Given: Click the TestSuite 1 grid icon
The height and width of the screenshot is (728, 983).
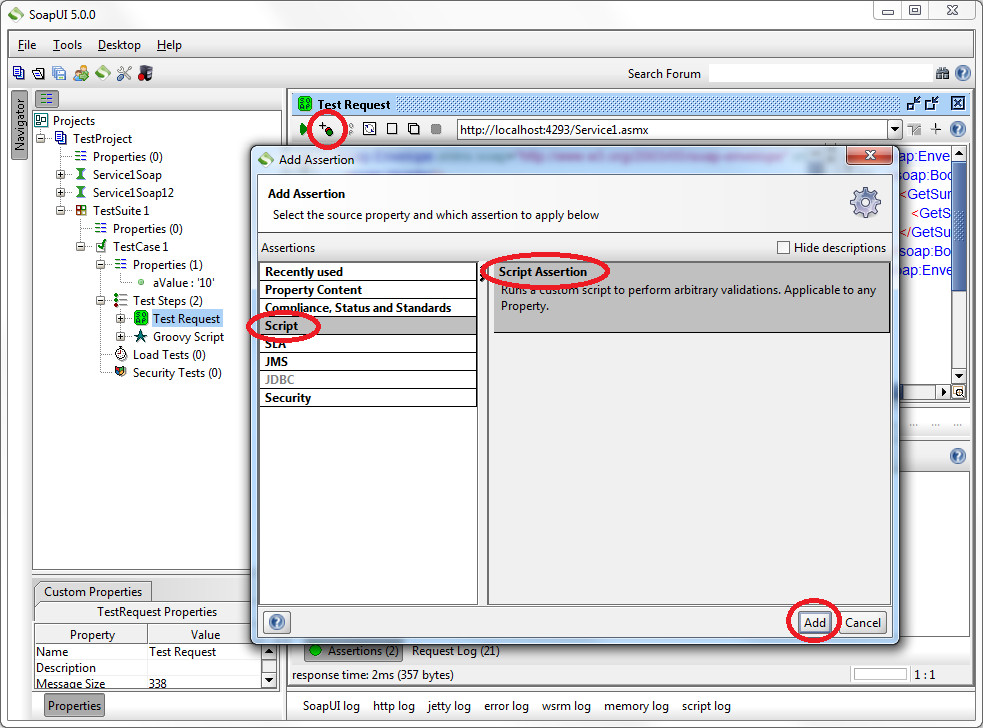Looking at the screenshot, I should pos(81,211).
